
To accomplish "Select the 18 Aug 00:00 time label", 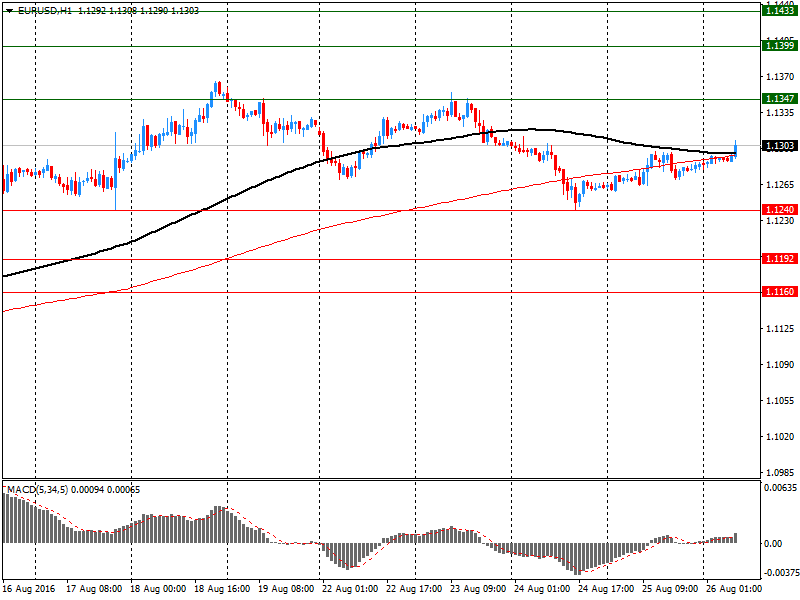I will click(x=158, y=589).
